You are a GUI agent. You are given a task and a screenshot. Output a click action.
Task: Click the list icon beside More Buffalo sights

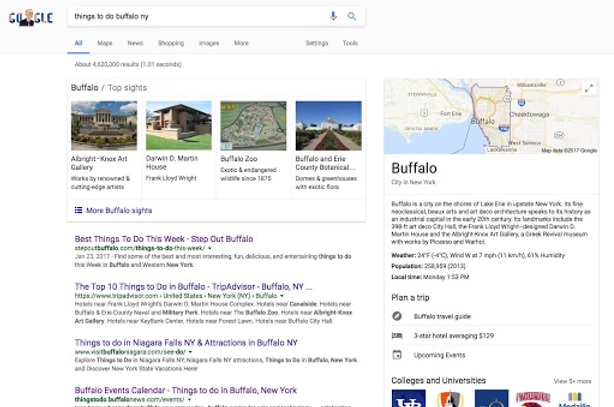point(78,210)
